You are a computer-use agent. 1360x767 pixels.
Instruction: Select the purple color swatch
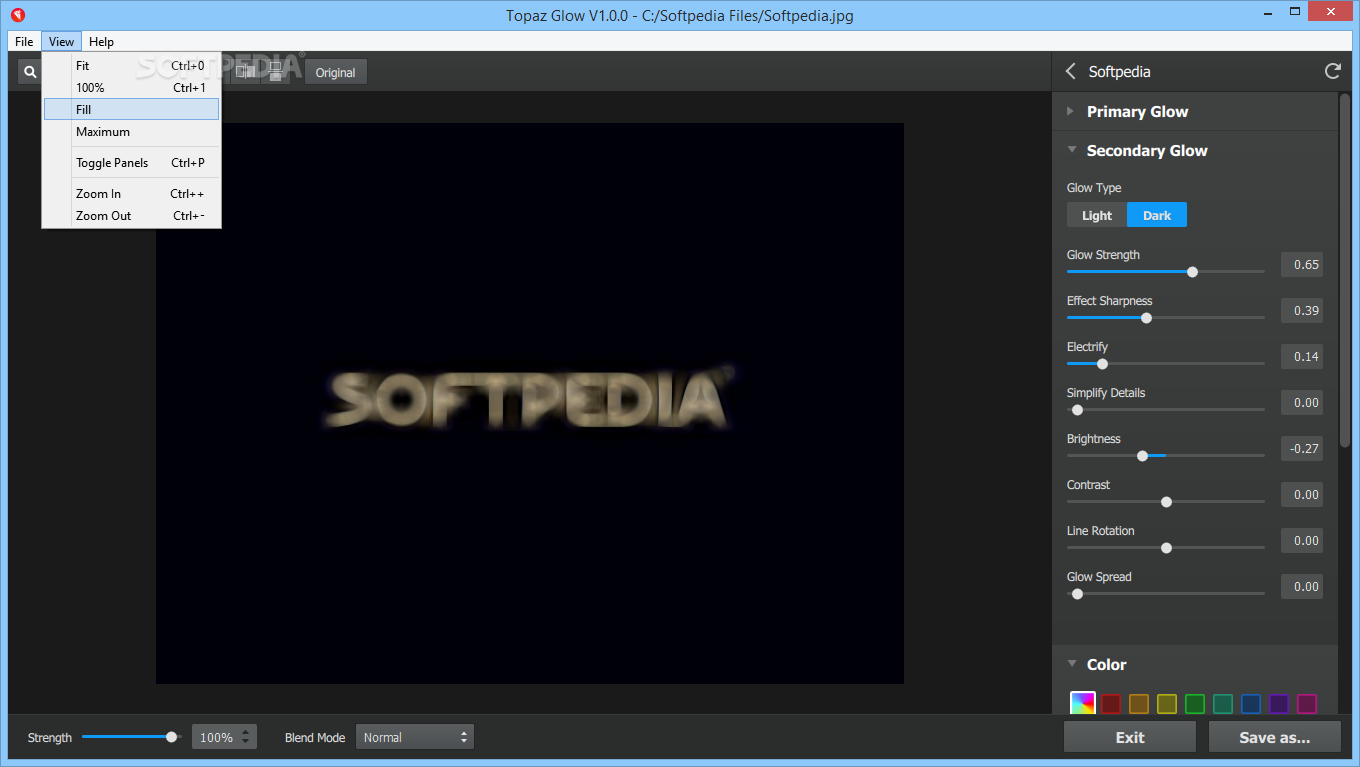1278,704
